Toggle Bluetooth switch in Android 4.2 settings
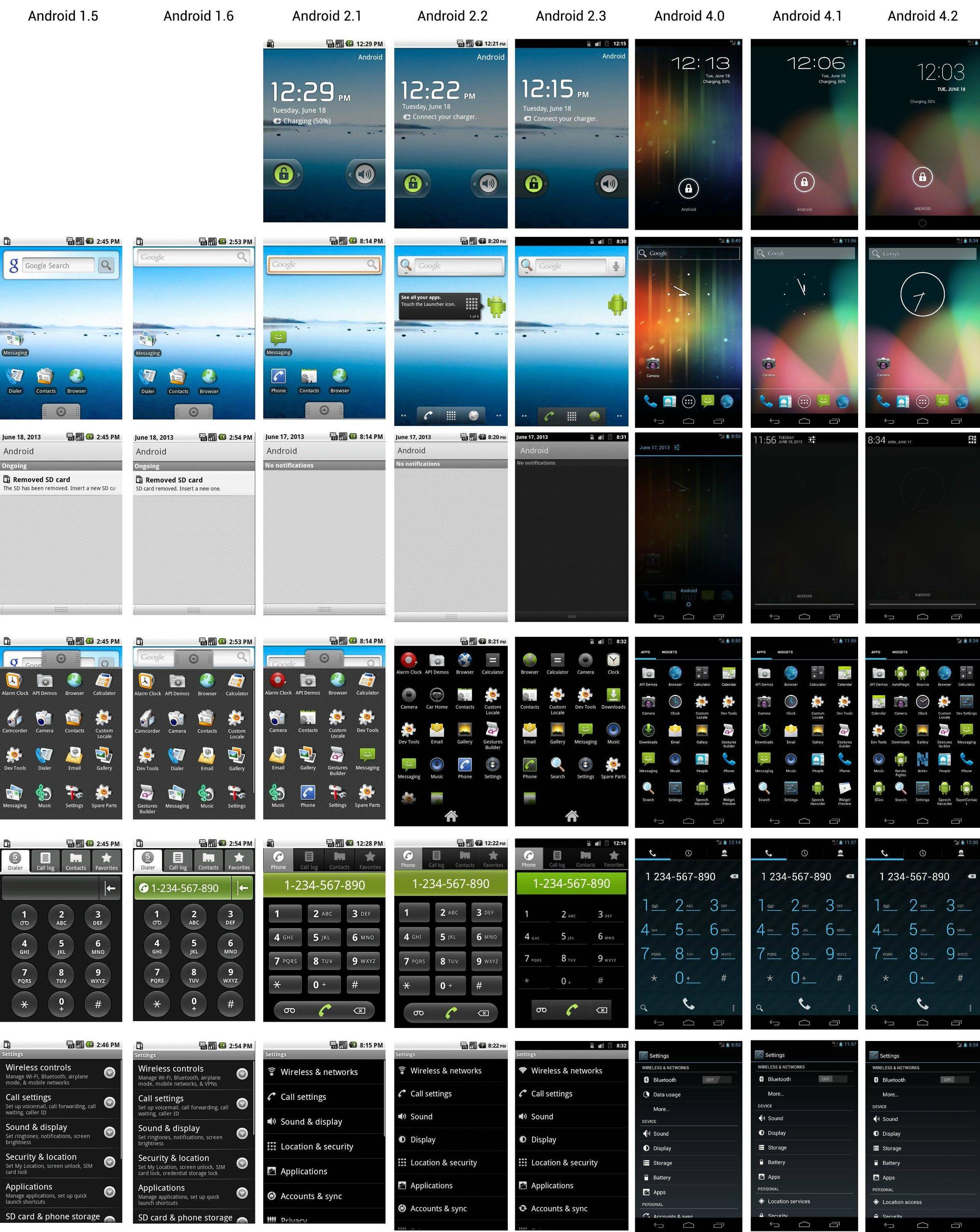 (x=954, y=1080)
